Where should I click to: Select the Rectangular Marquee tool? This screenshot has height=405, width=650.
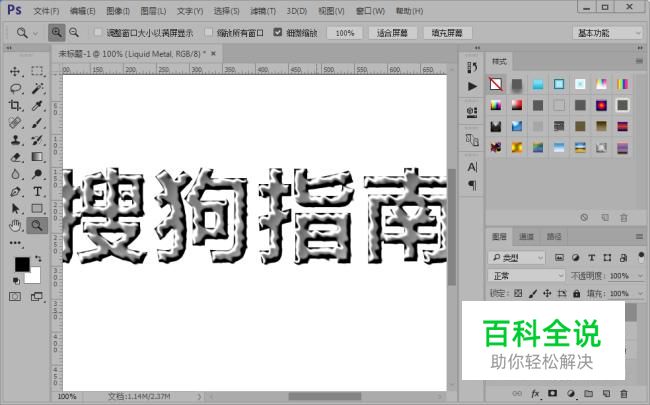tap(37, 71)
